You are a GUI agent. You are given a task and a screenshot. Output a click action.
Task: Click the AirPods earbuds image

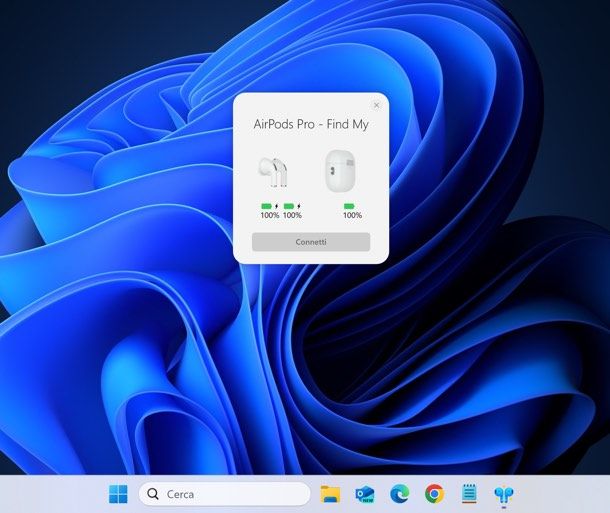tap(273, 172)
